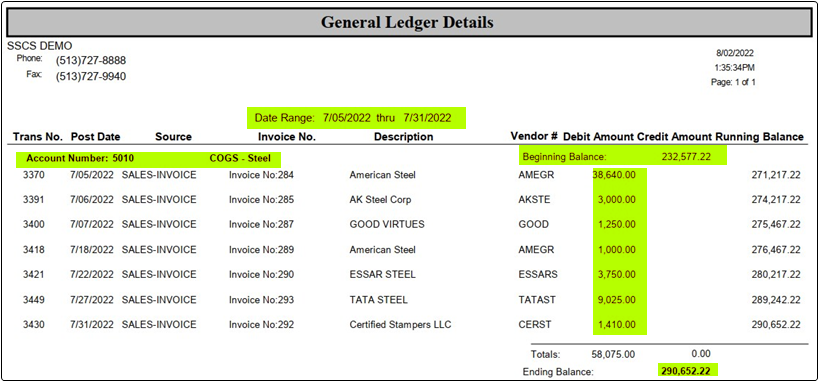Select AK Steel Corp description
Image resolution: width=820 pixels, height=382 pixels.
[x=381, y=200]
